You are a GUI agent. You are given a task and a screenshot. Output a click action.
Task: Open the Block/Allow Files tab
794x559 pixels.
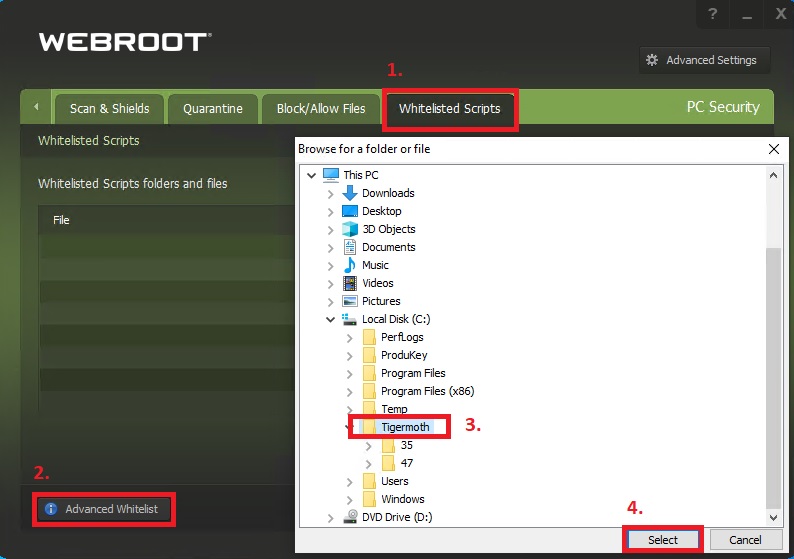[321, 108]
